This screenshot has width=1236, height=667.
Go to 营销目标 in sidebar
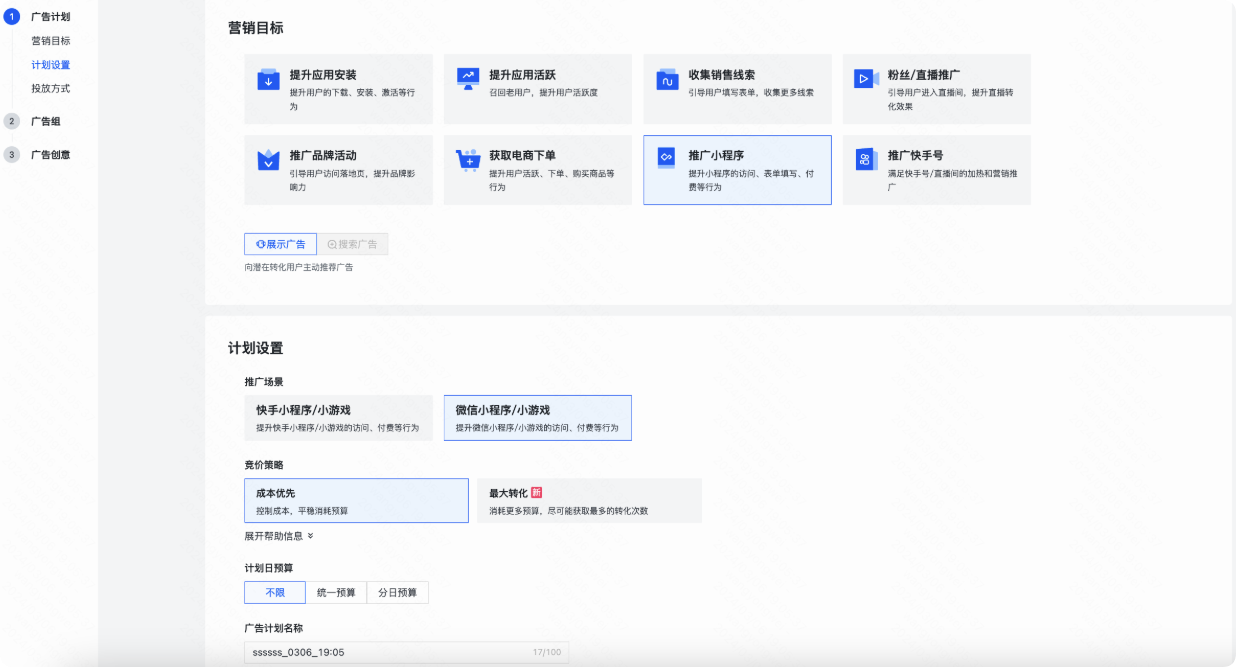click(51, 41)
